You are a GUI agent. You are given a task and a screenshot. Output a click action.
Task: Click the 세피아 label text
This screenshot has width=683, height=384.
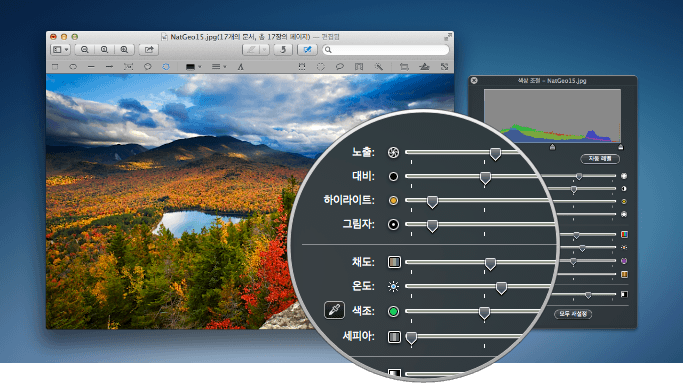(x=358, y=336)
